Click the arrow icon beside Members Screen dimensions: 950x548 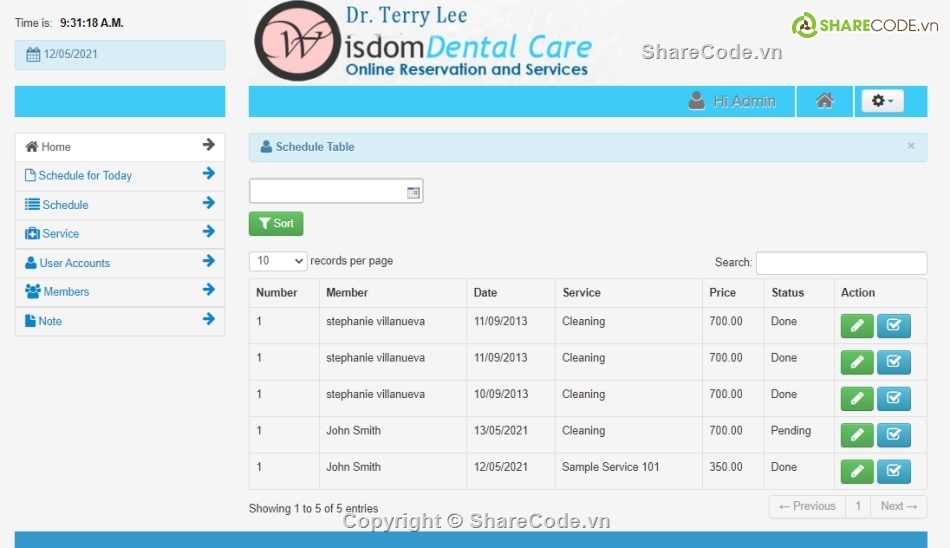coord(208,290)
